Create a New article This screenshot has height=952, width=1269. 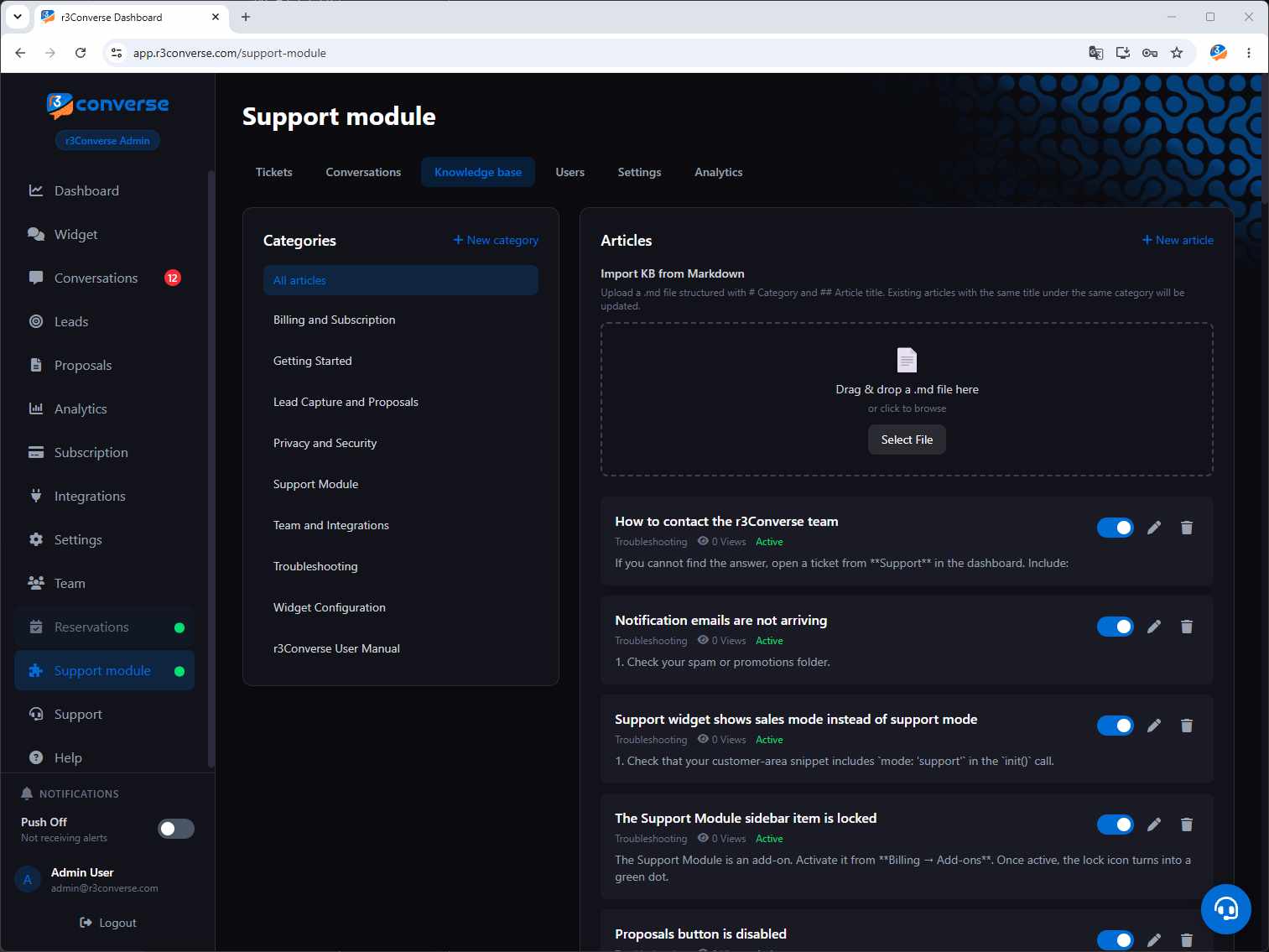1178,240
